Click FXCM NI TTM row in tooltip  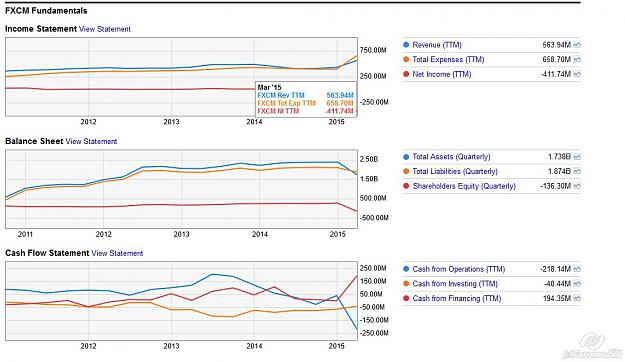(305, 111)
